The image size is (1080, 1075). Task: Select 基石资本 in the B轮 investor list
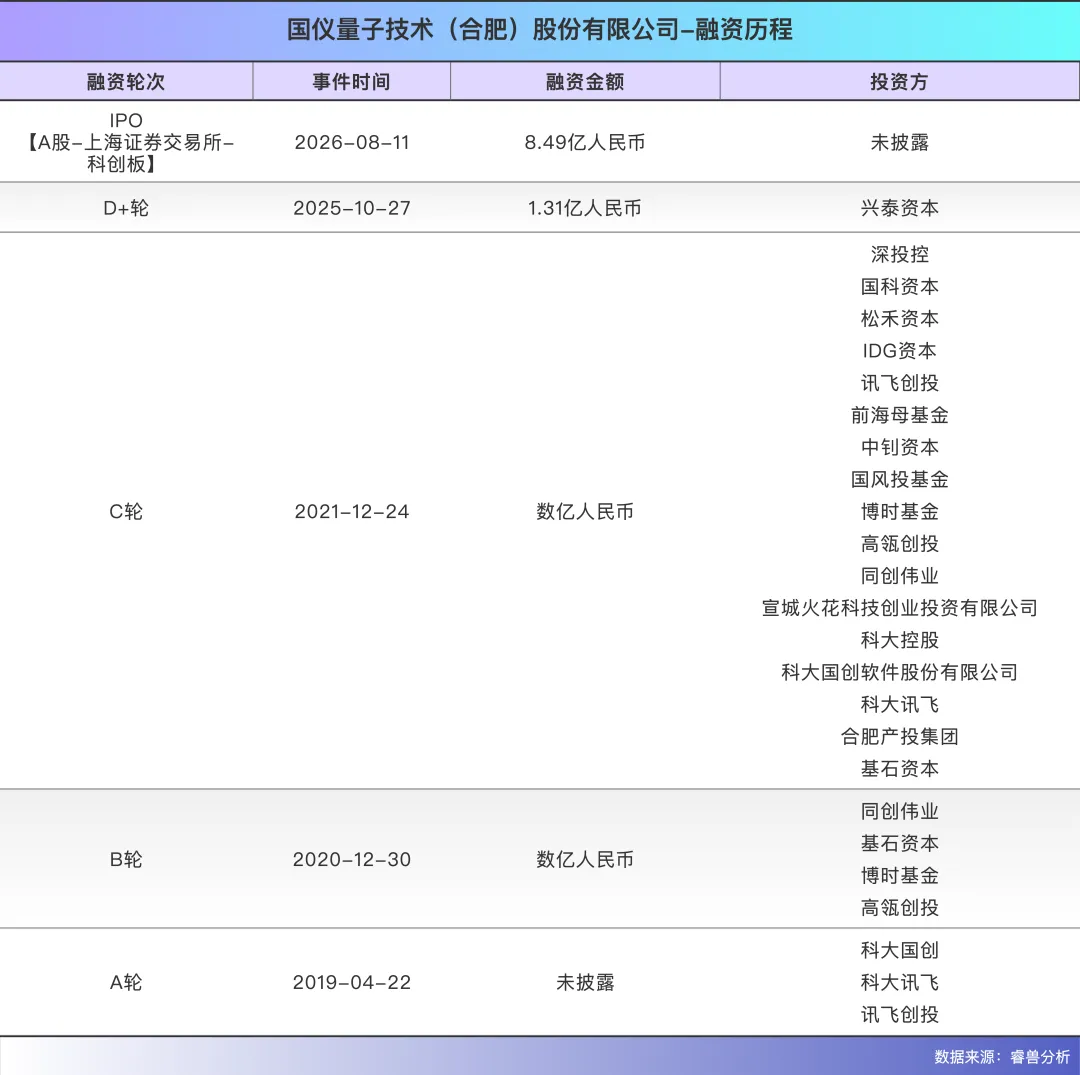click(x=900, y=844)
